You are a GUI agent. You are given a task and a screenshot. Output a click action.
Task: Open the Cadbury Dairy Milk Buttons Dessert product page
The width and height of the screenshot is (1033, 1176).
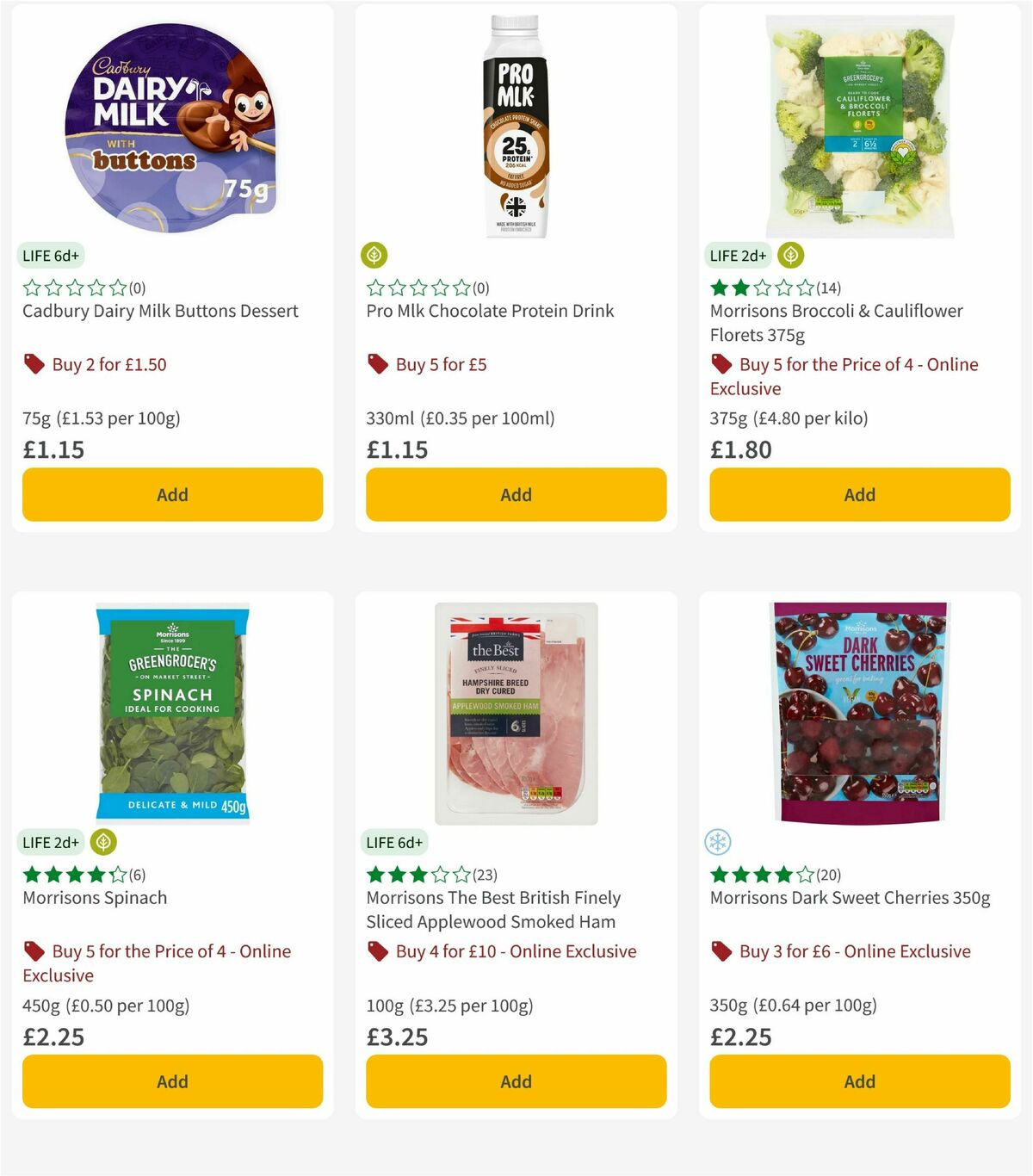[159, 311]
